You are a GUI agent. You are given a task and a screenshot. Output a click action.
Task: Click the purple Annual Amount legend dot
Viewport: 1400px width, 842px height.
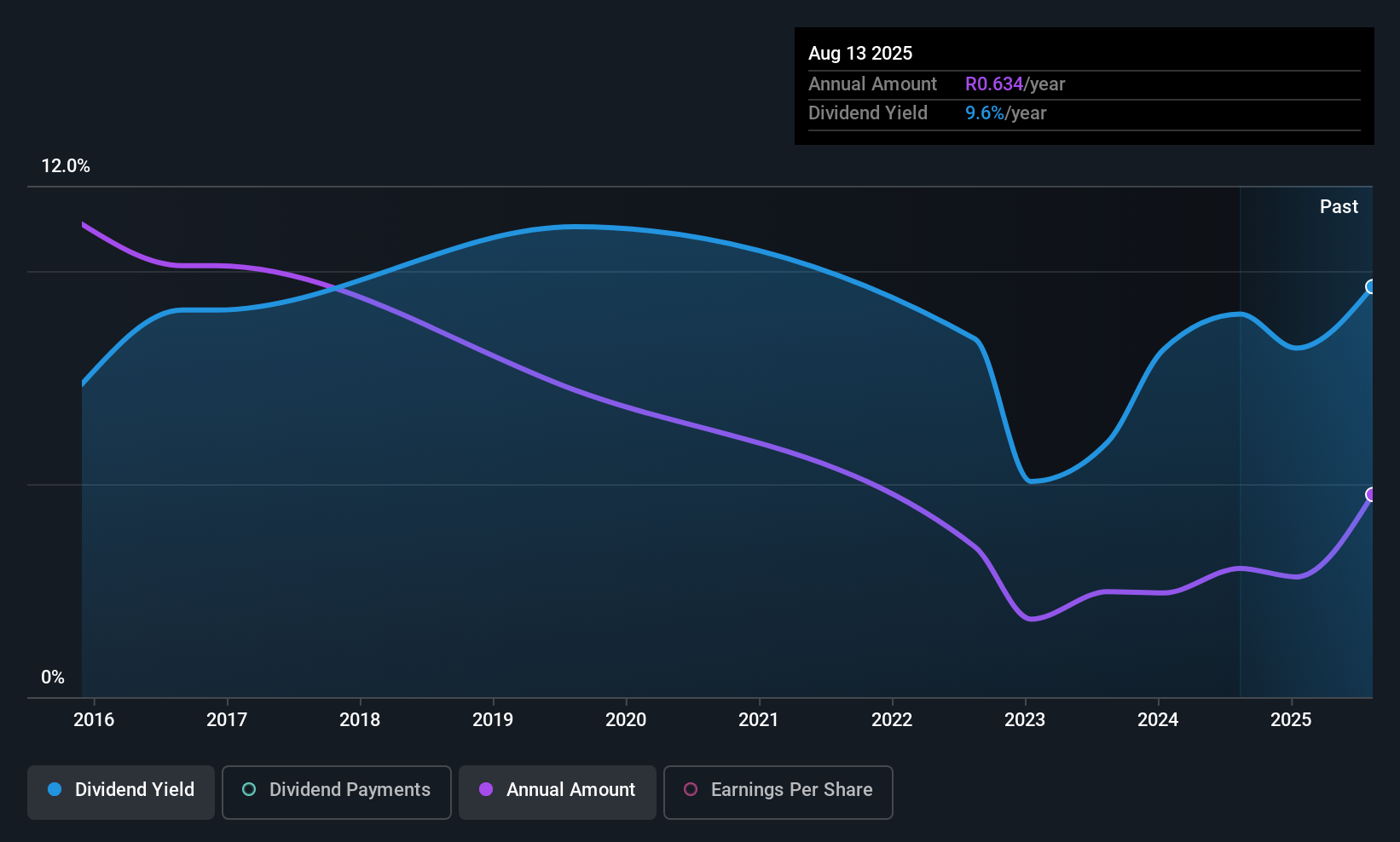point(486,790)
